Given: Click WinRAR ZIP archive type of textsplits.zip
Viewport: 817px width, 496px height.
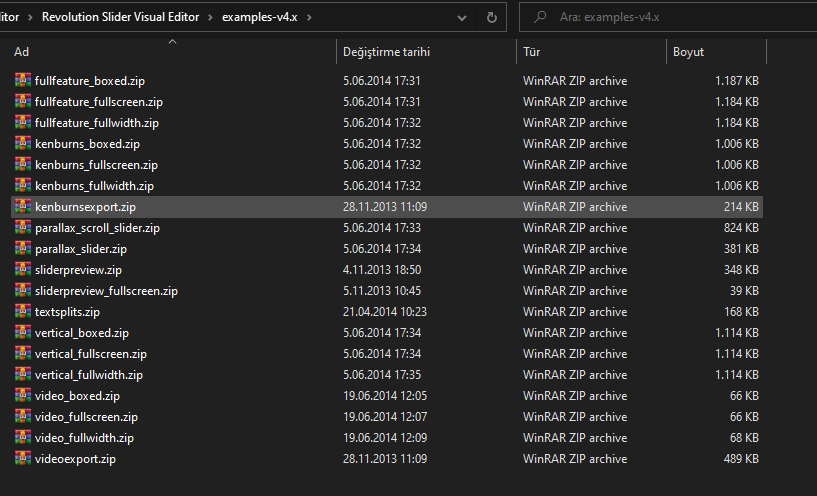Looking at the screenshot, I should [x=575, y=312].
